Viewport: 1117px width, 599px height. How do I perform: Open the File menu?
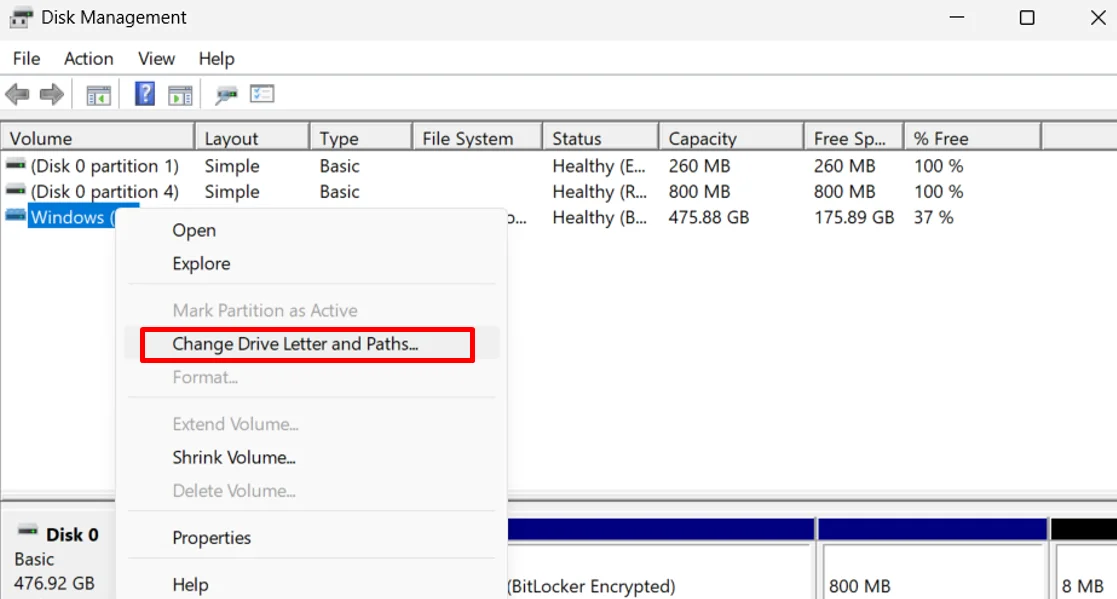click(26, 58)
